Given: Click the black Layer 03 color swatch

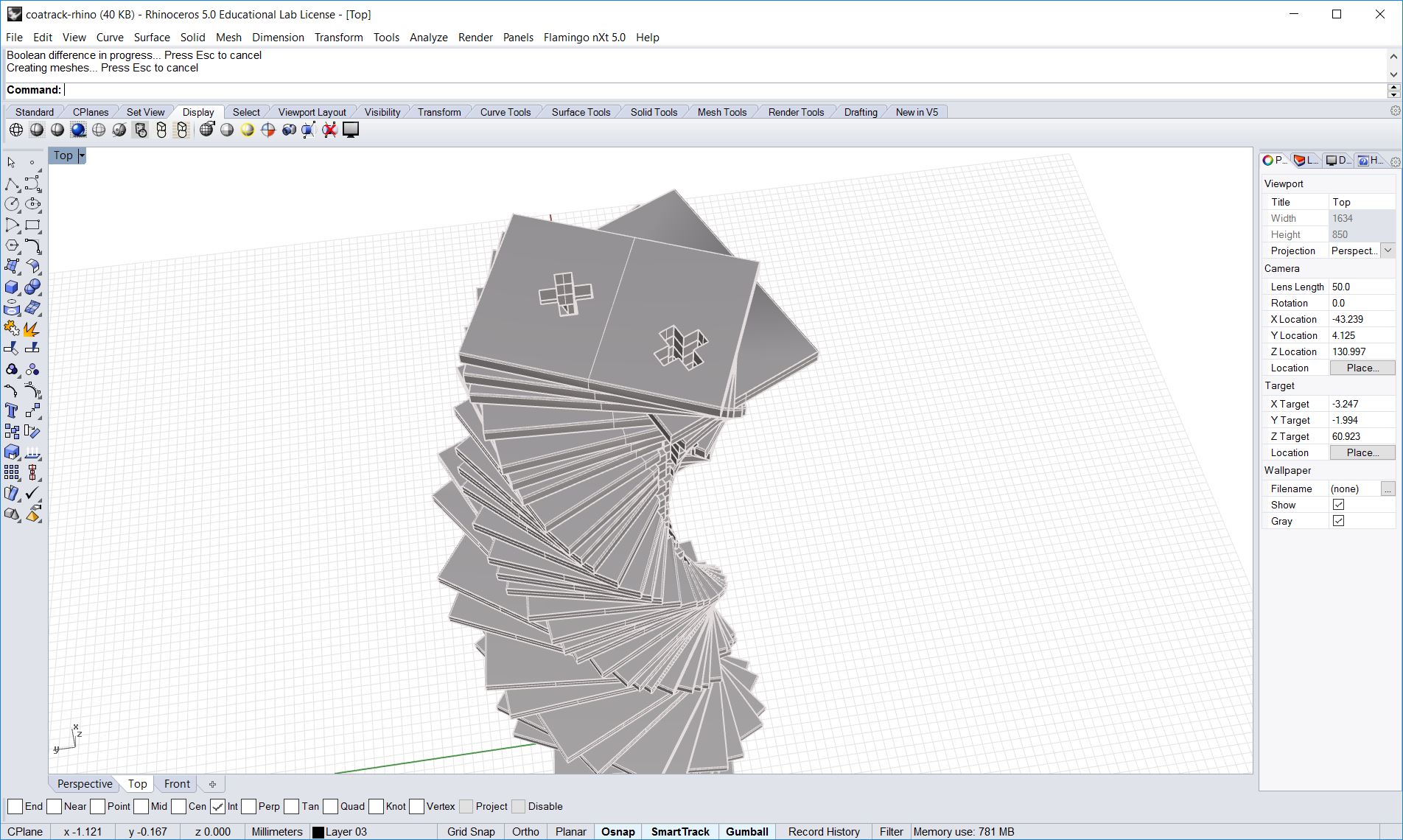Looking at the screenshot, I should coord(318,832).
